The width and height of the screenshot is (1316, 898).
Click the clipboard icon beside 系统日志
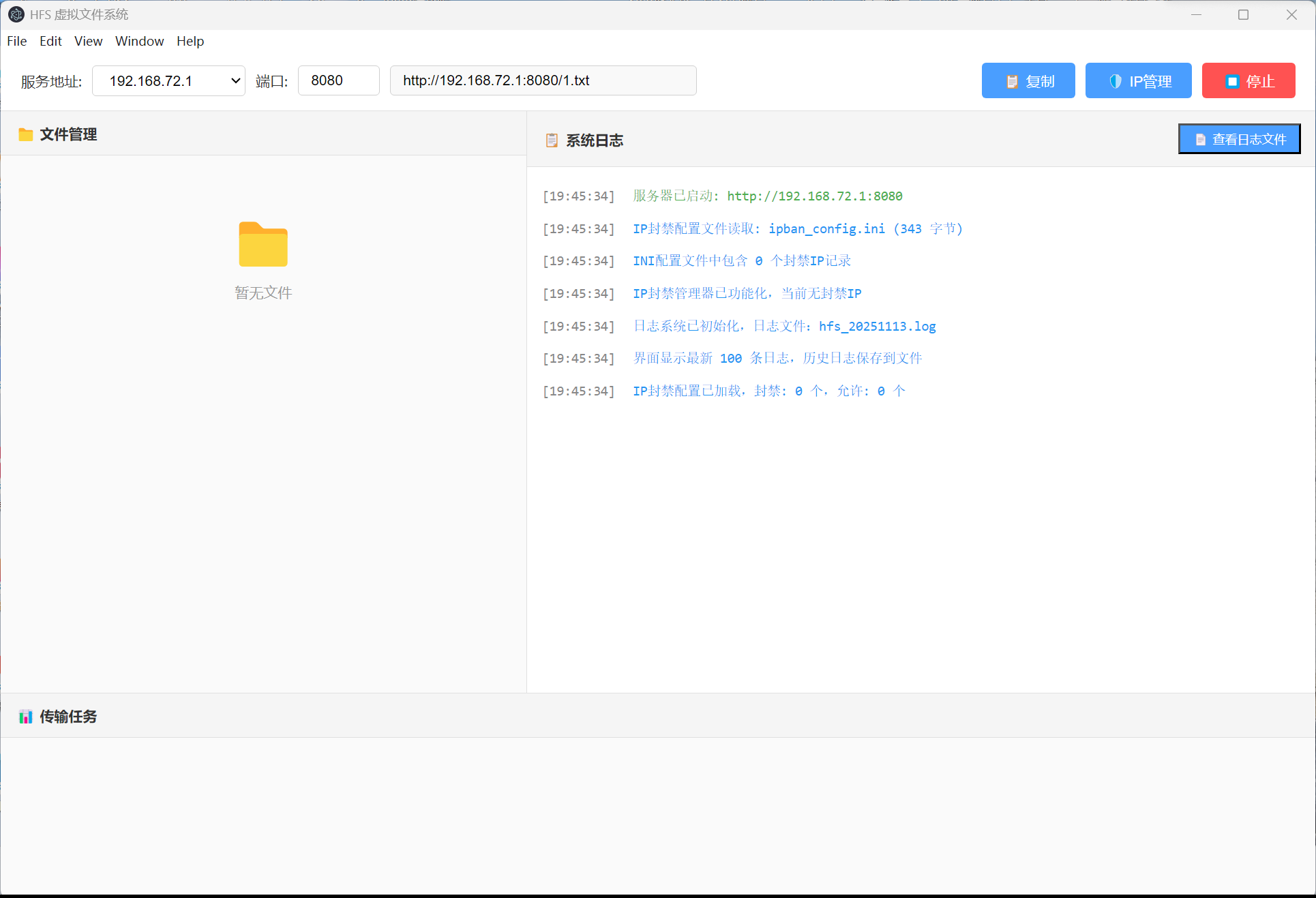click(552, 140)
